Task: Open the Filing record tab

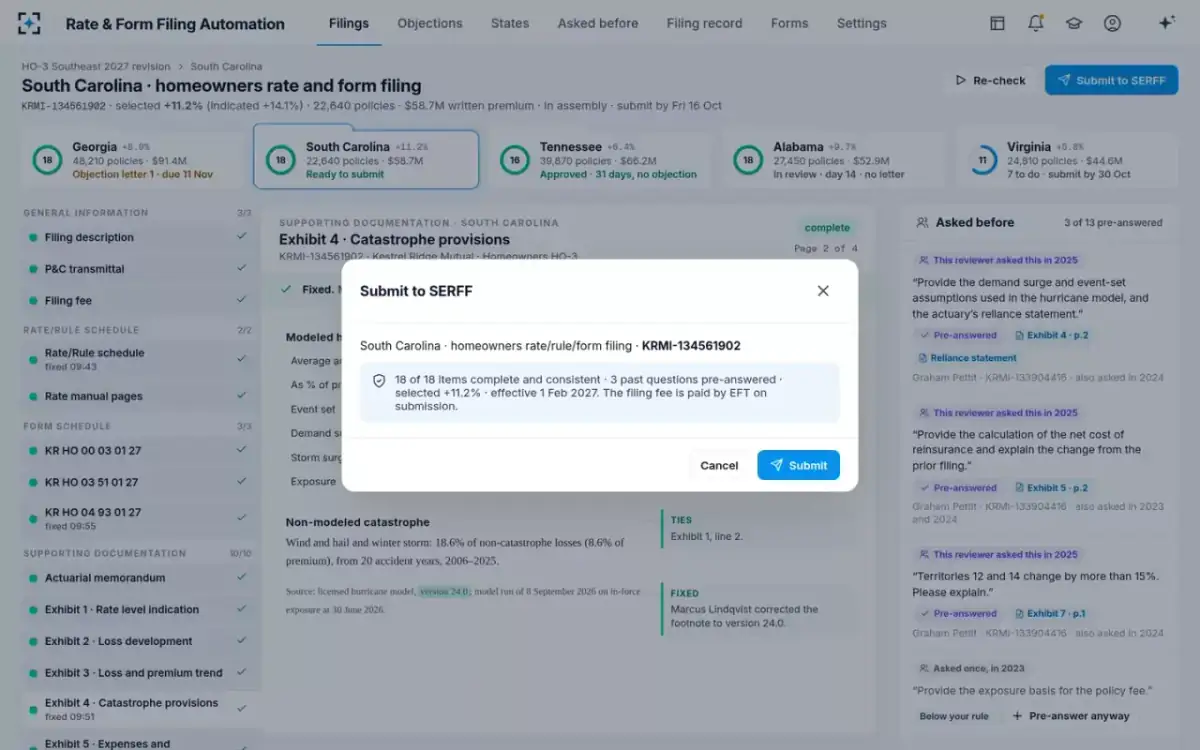Action: pyautogui.click(x=704, y=23)
